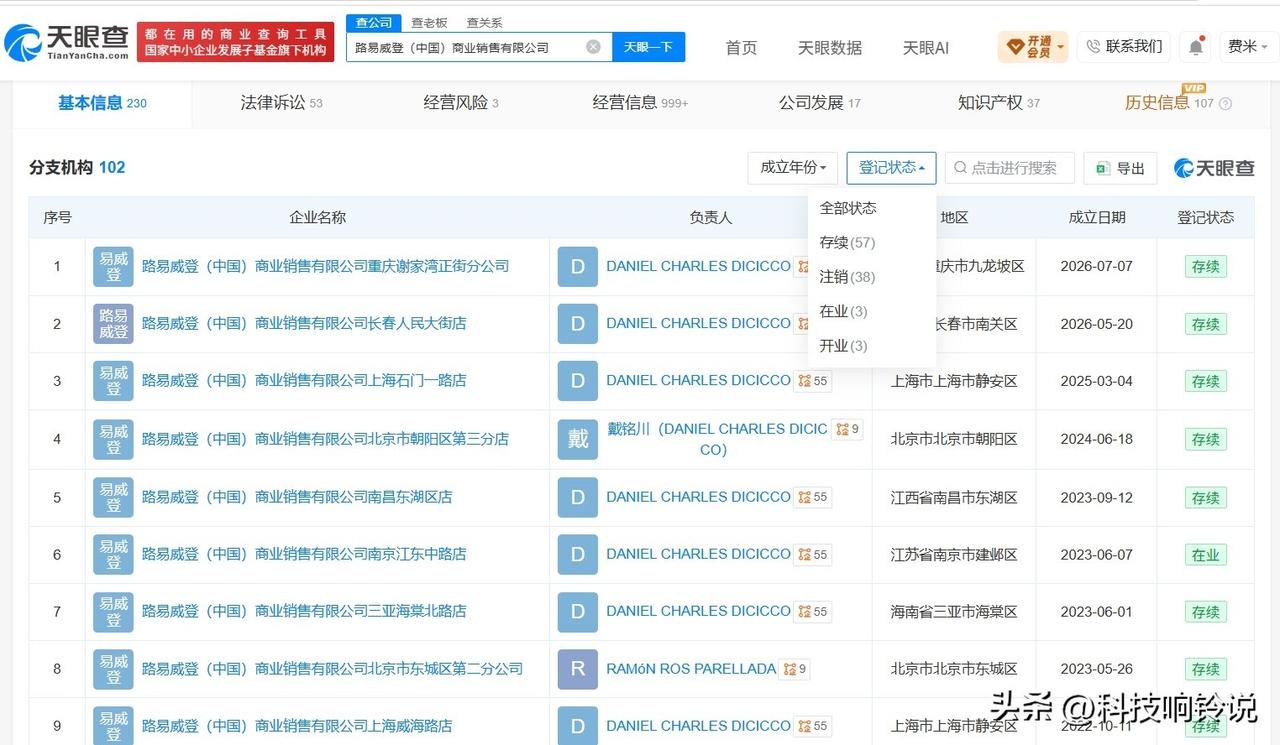
Task: Select 存续(57) in the status menu
Action: (847, 243)
